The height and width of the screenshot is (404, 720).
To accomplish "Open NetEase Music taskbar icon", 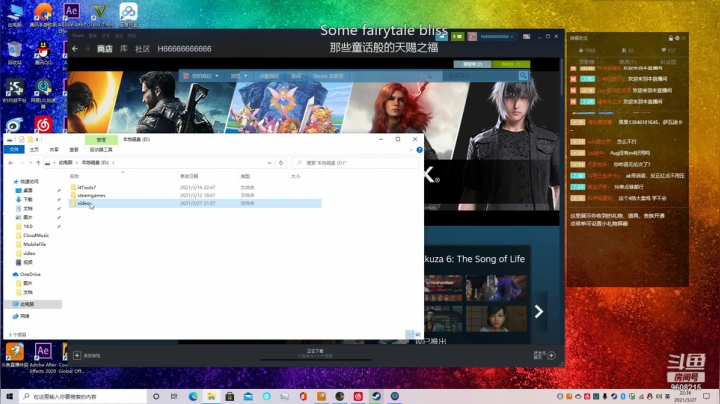I will pos(358,396).
